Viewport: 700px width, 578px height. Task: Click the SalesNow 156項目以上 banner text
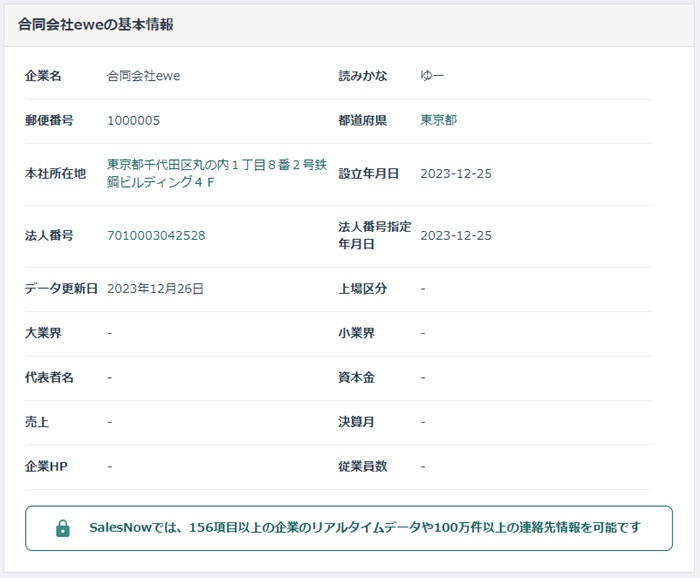point(364,527)
